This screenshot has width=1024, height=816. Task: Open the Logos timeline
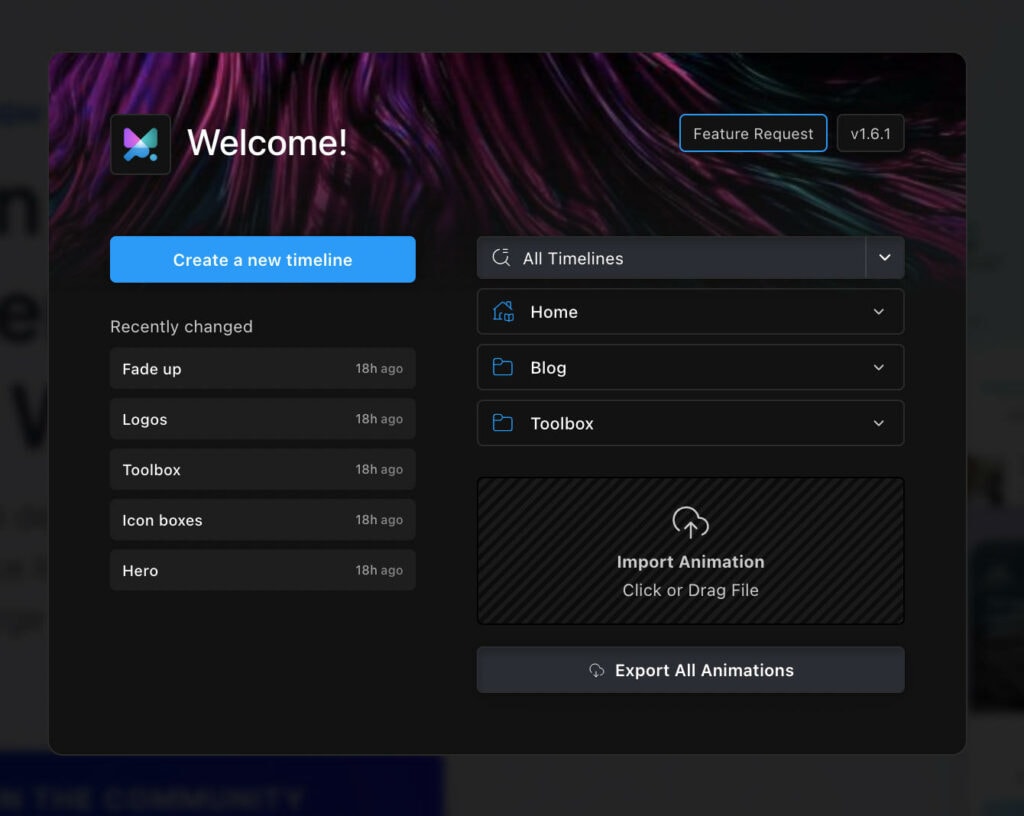click(x=262, y=419)
